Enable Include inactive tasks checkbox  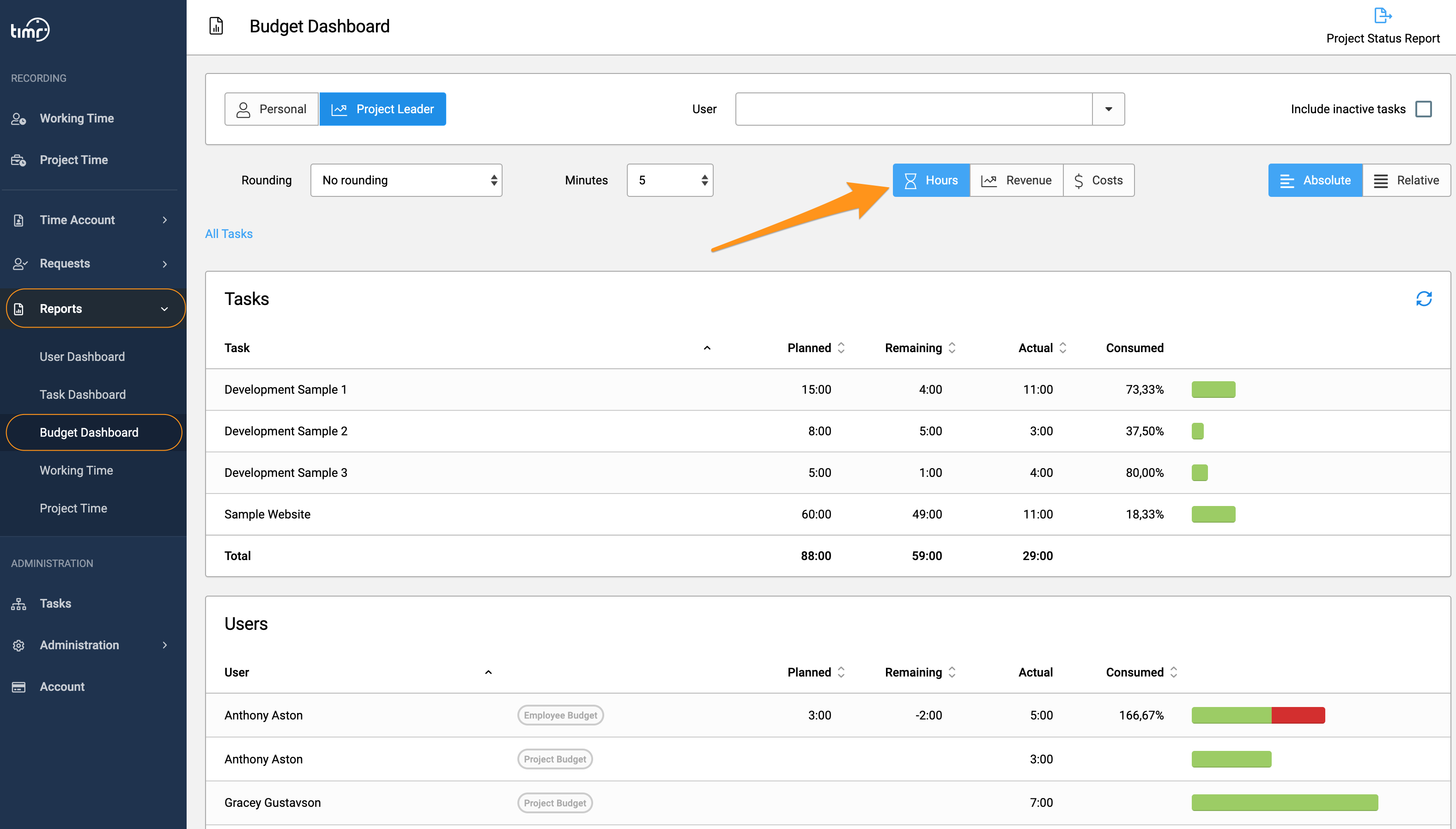pos(1423,109)
